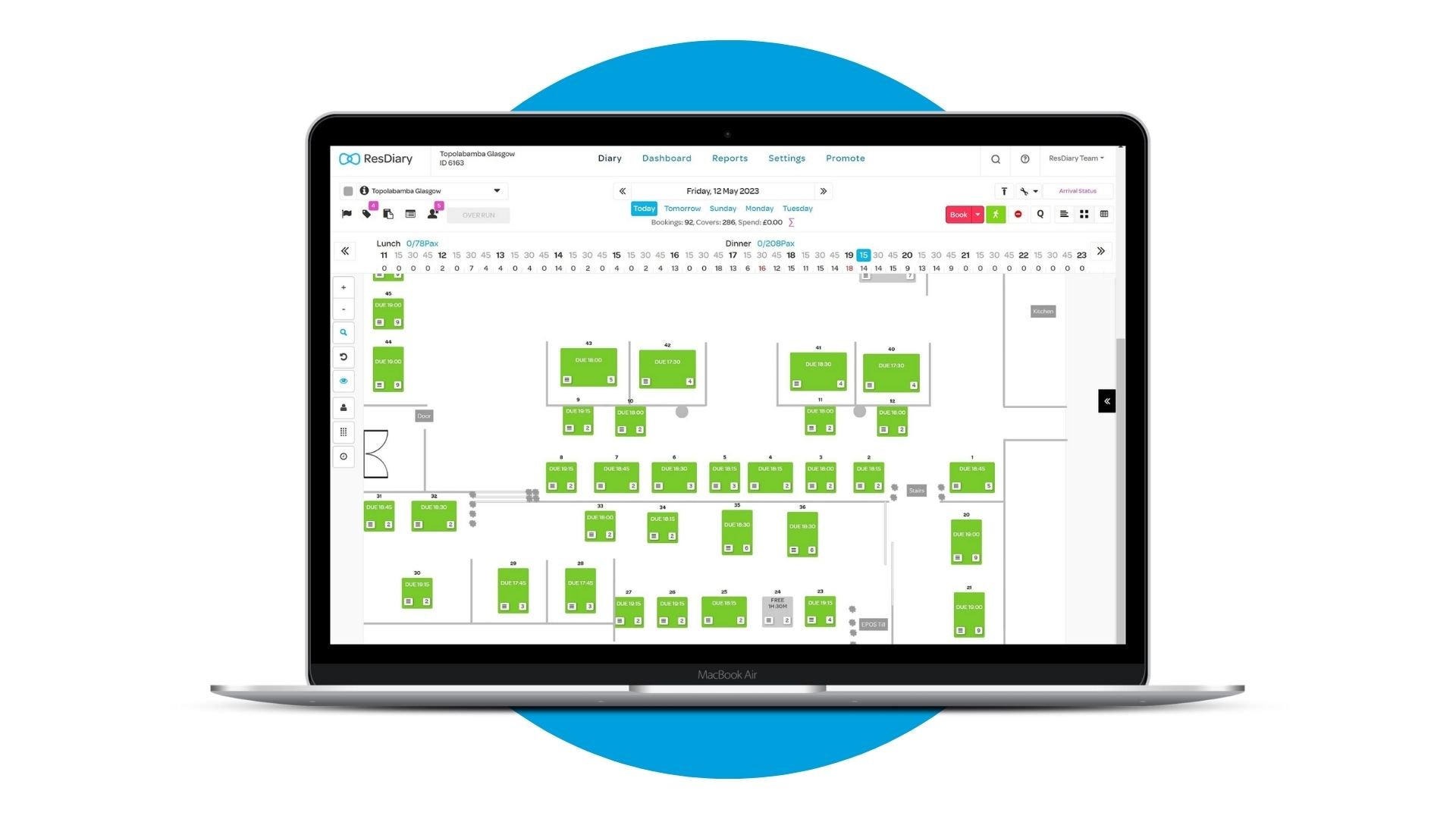The height and width of the screenshot is (819, 1456).
Task: Toggle the Arrival Status button
Action: (1079, 190)
